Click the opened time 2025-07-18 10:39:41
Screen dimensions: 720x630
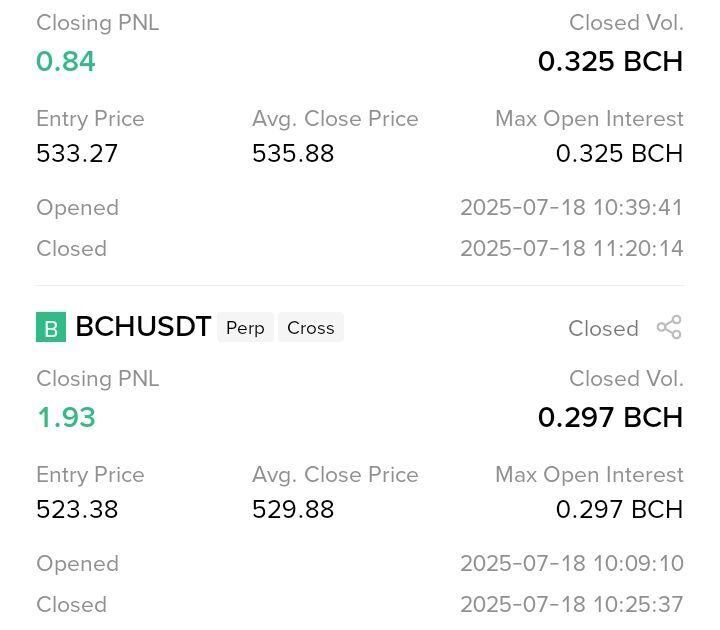pyautogui.click(x=572, y=208)
